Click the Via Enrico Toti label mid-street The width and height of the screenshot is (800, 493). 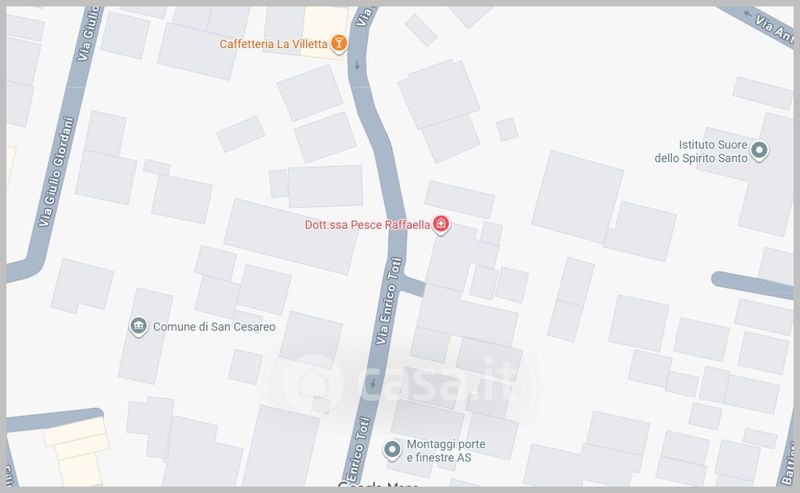pos(389,301)
